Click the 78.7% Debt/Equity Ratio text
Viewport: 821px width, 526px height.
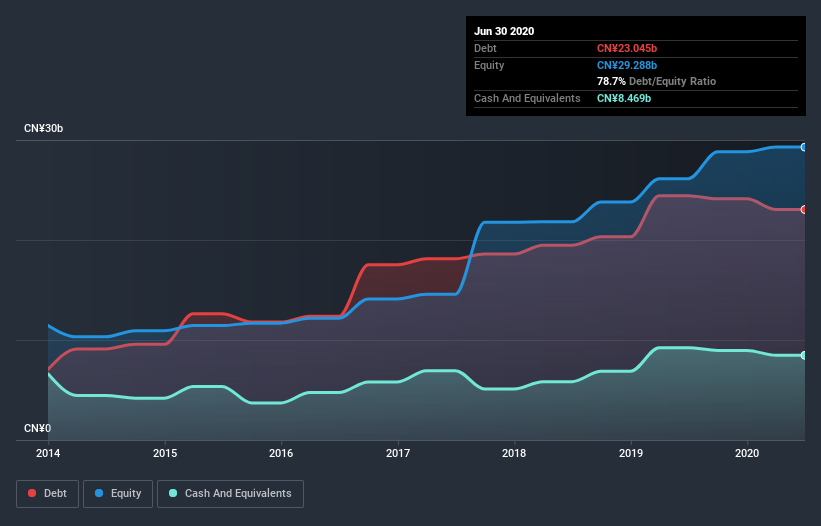pyautogui.click(x=657, y=81)
